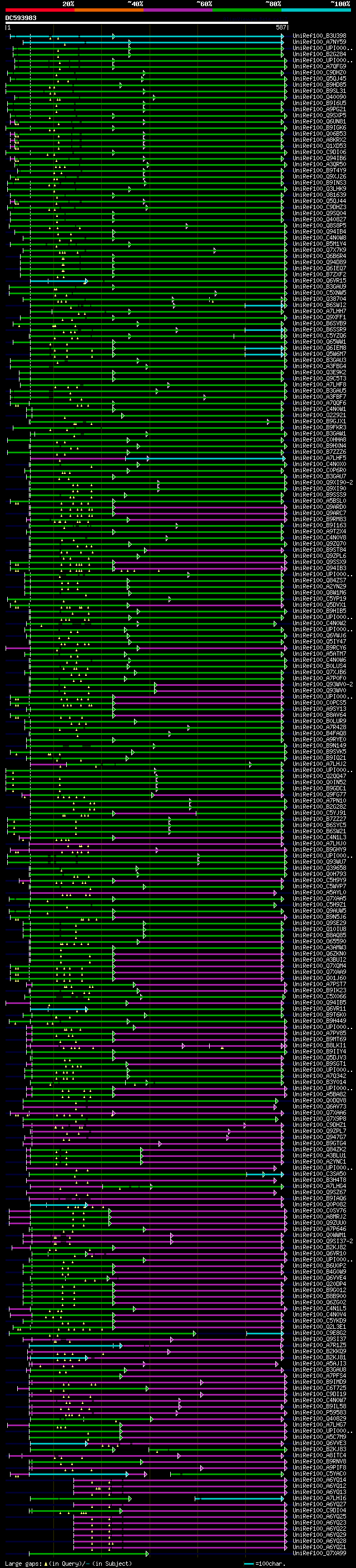
Task: Click the red ~20% identity legend bar
Action: 39,11
